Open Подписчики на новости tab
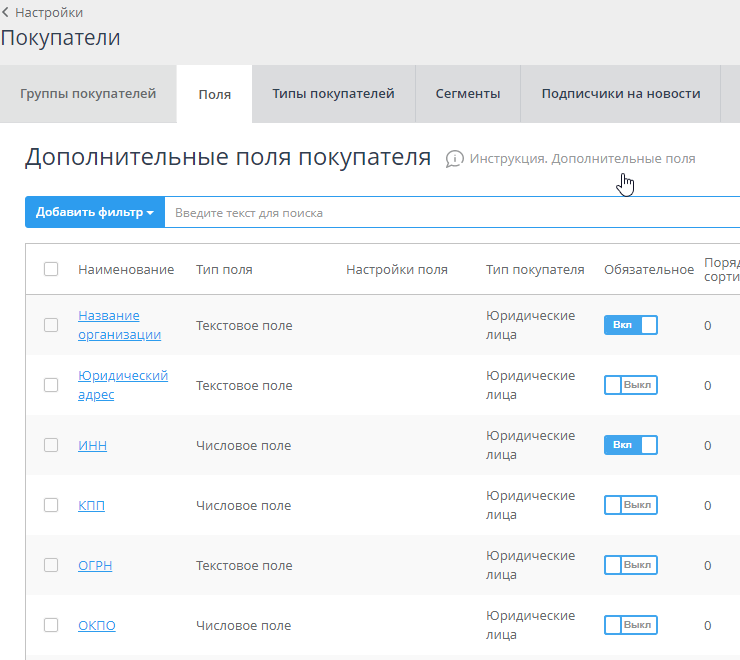This screenshot has width=740, height=660. (620, 94)
